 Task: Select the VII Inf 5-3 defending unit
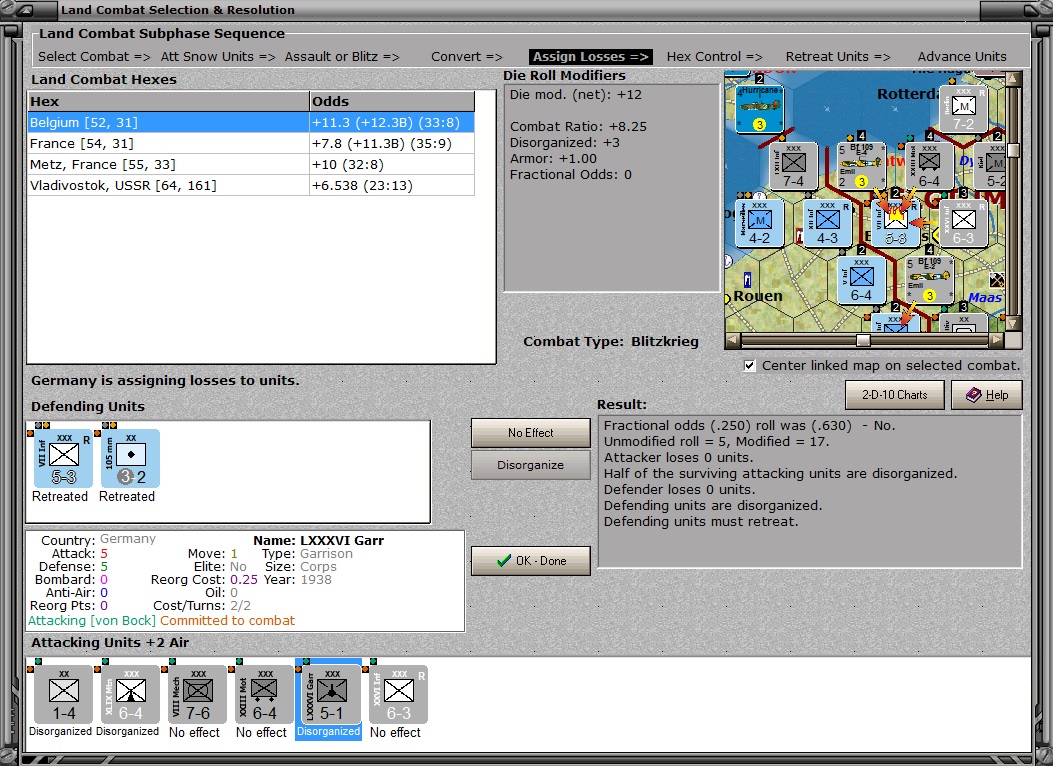[x=64, y=459]
